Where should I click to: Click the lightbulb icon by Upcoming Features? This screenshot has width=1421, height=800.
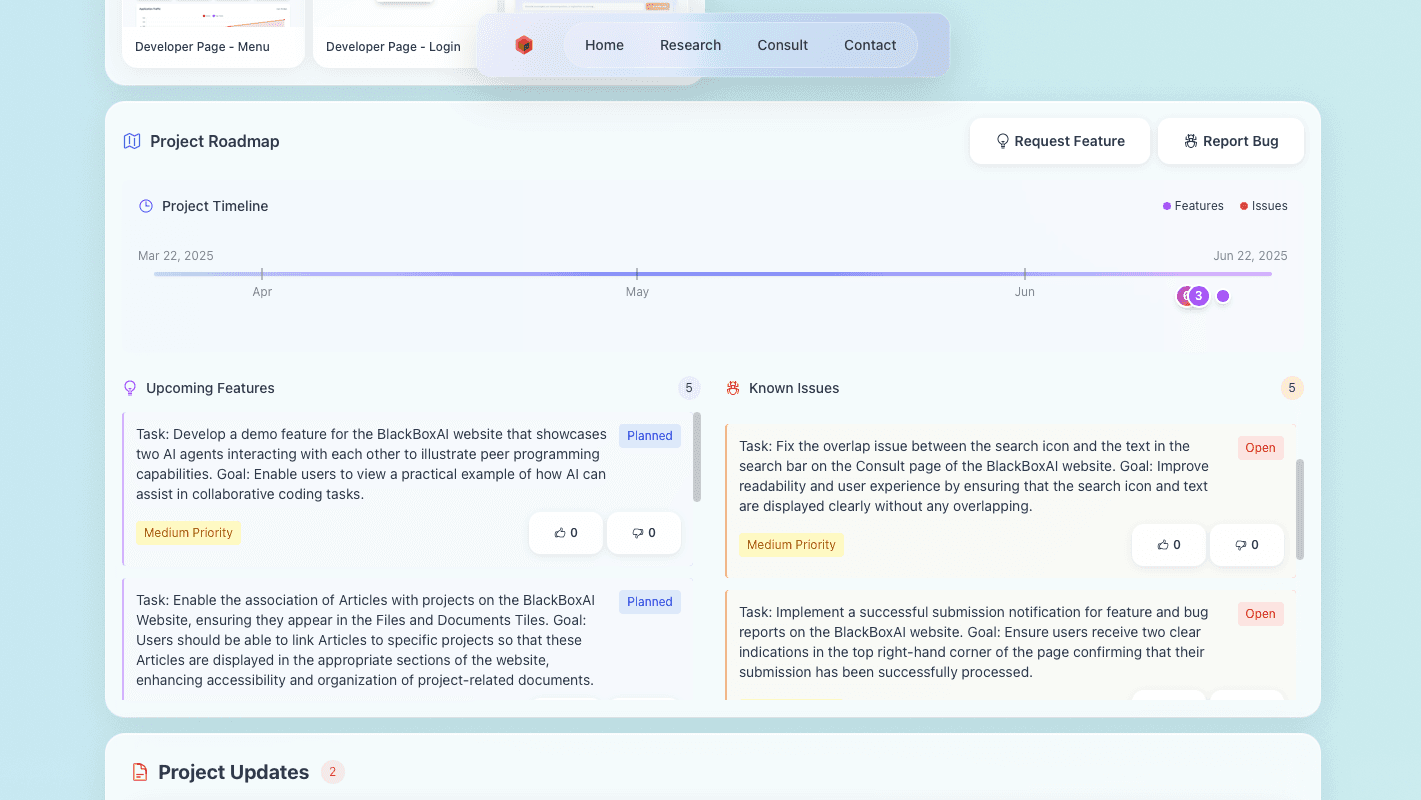pos(129,388)
